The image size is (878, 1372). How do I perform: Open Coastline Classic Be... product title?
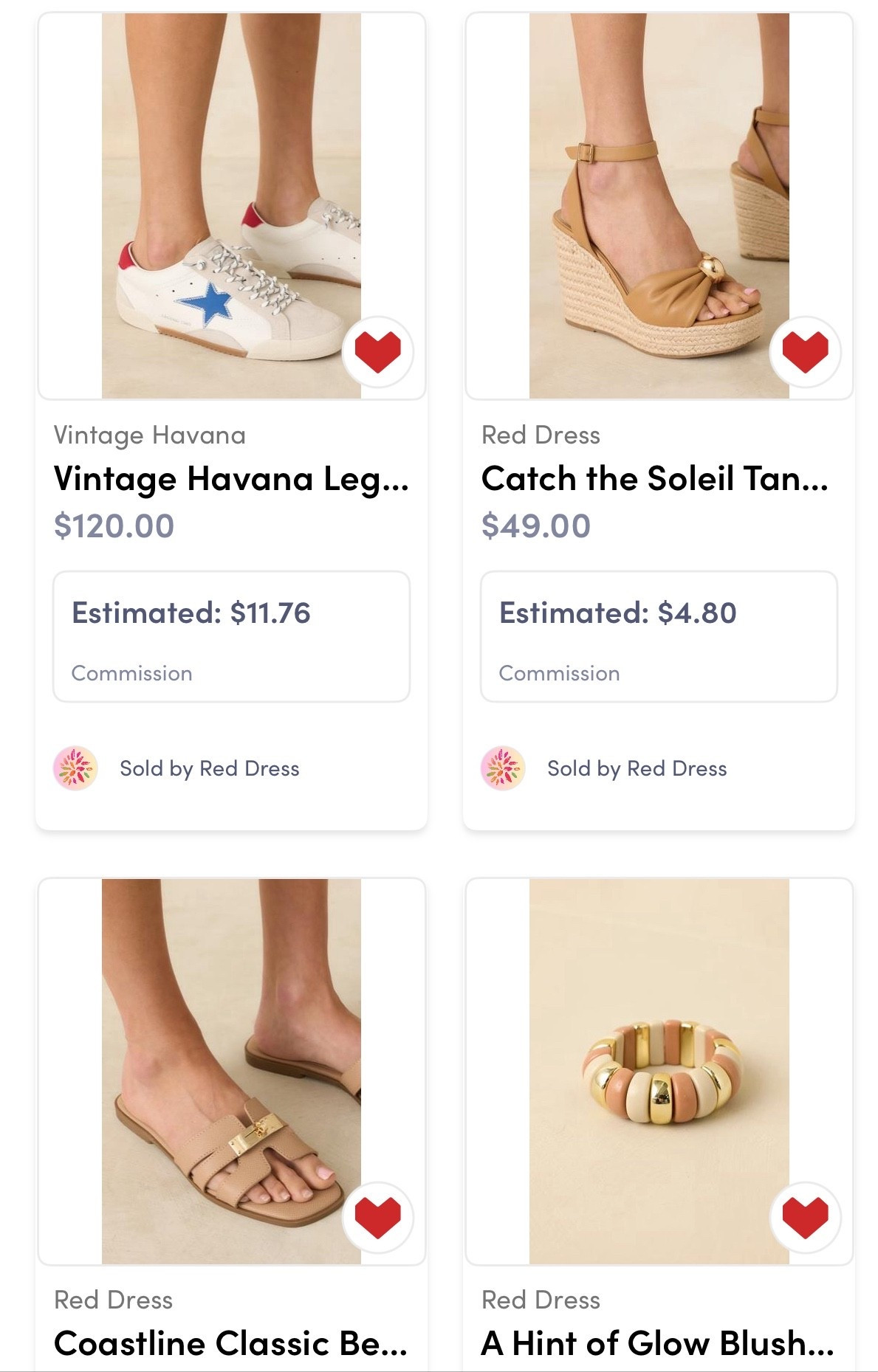[231, 1343]
